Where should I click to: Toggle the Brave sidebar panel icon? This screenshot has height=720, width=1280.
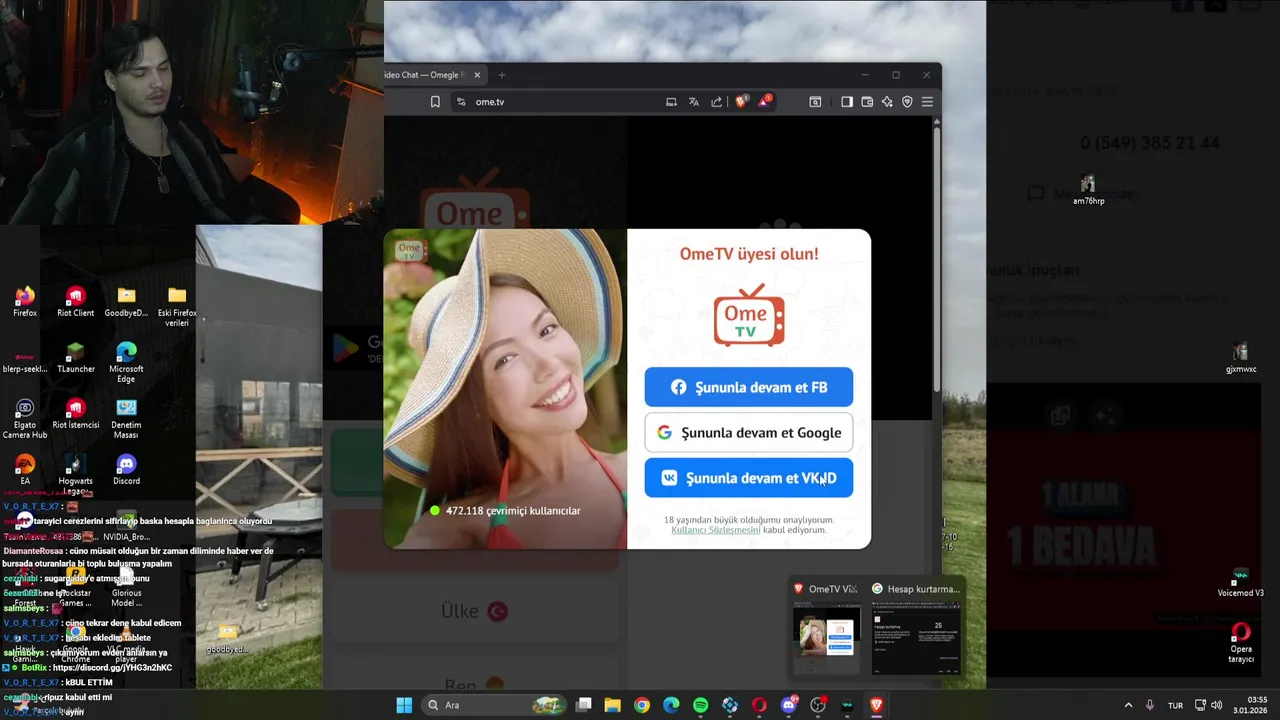pyautogui.click(x=847, y=102)
